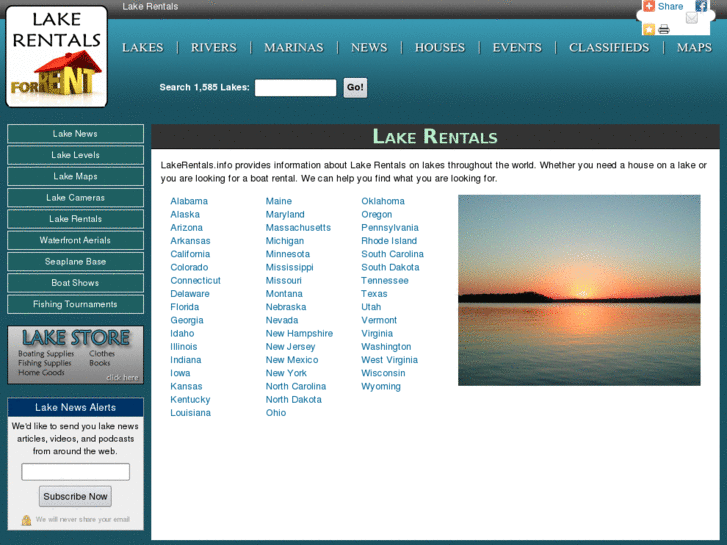Image resolution: width=727 pixels, height=545 pixels.
Task: Open Lake Levels in the sidebar
Action: point(76,155)
